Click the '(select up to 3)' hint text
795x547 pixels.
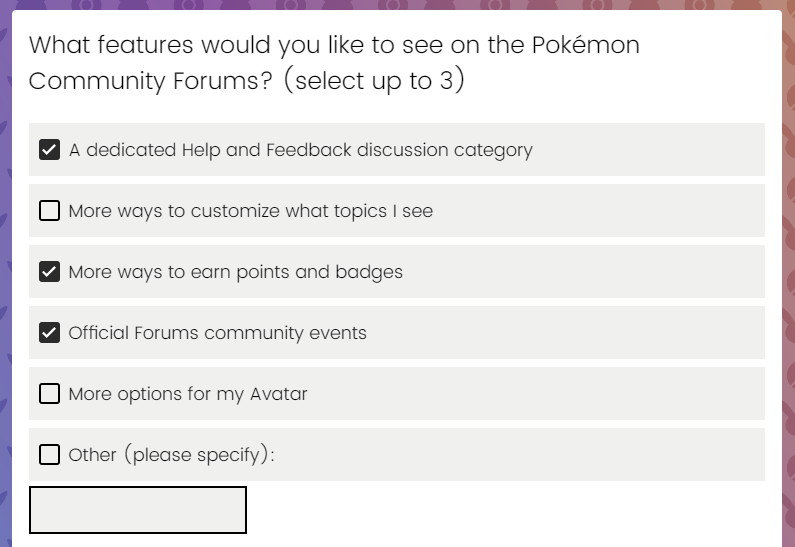click(x=374, y=80)
